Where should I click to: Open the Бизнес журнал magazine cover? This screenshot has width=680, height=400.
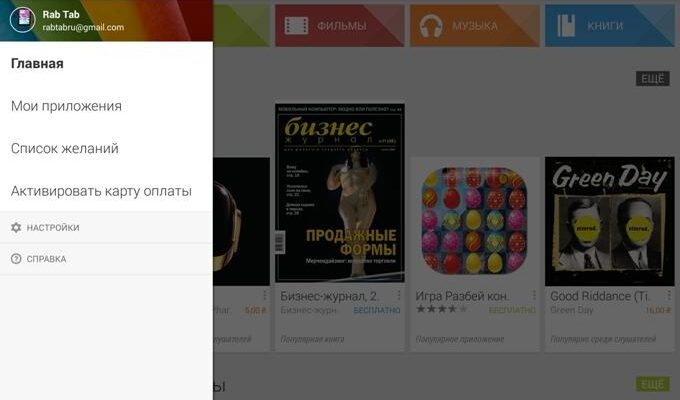pyautogui.click(x=340, y=193)
